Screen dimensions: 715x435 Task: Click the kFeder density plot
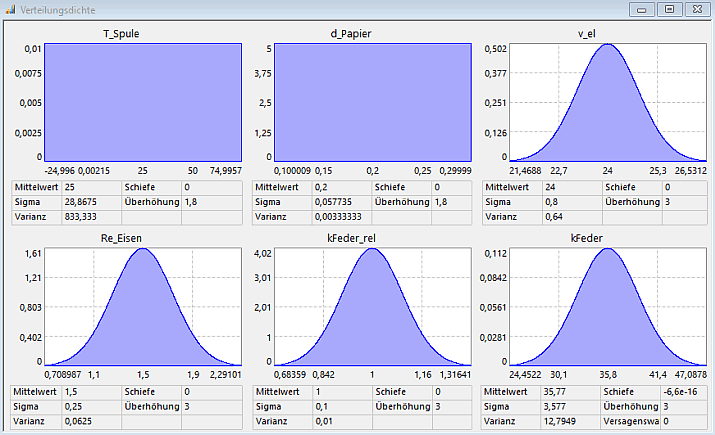tap(607, 304)
